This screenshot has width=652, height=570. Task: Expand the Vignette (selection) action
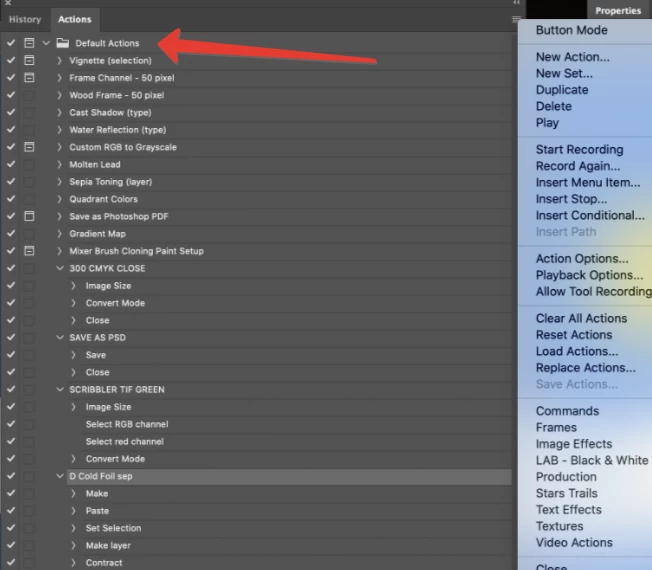tap(59, 60)
